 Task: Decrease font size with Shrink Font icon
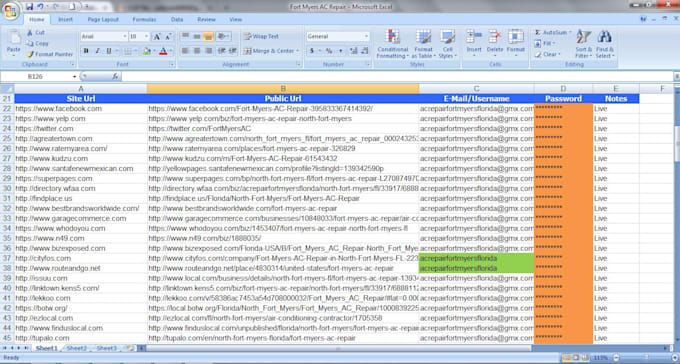click(x=168, y=37)
